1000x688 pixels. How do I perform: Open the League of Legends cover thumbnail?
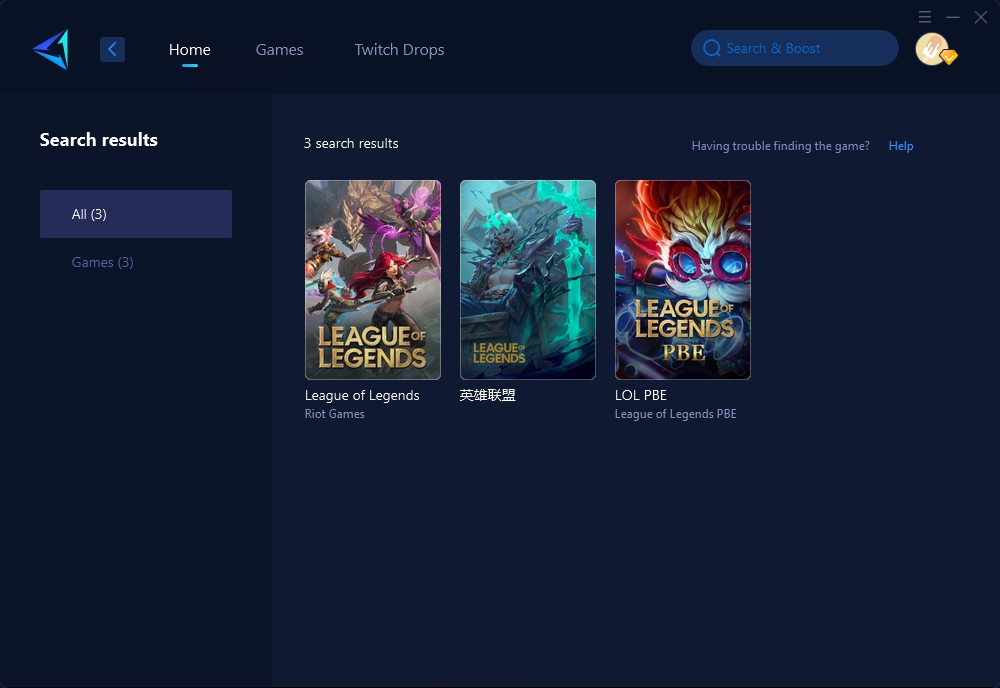coord(372,280)
